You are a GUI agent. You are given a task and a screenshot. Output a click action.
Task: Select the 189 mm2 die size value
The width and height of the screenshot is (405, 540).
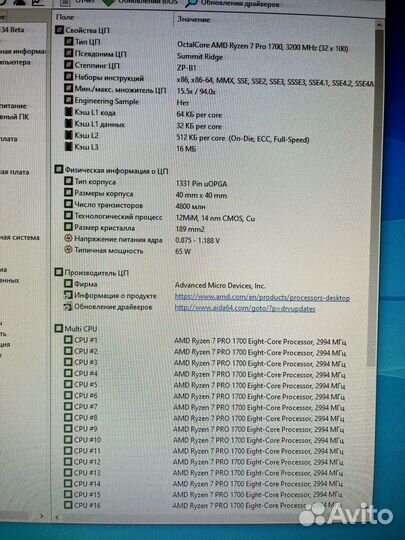pyautogui.click(x=190, y=229)
